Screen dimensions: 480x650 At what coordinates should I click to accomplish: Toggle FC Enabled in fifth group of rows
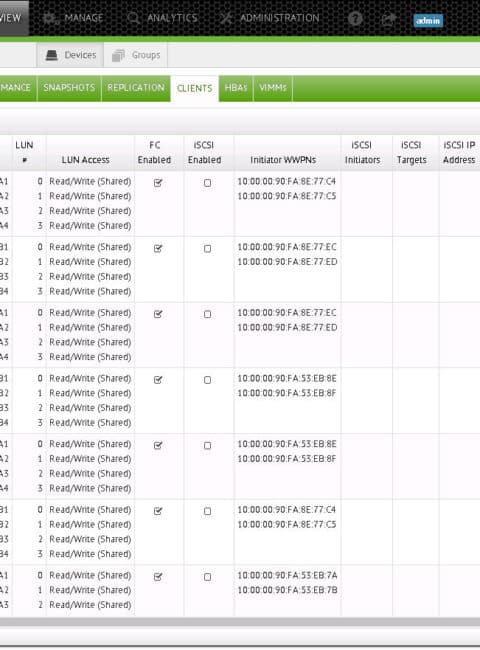click(158, 445)
